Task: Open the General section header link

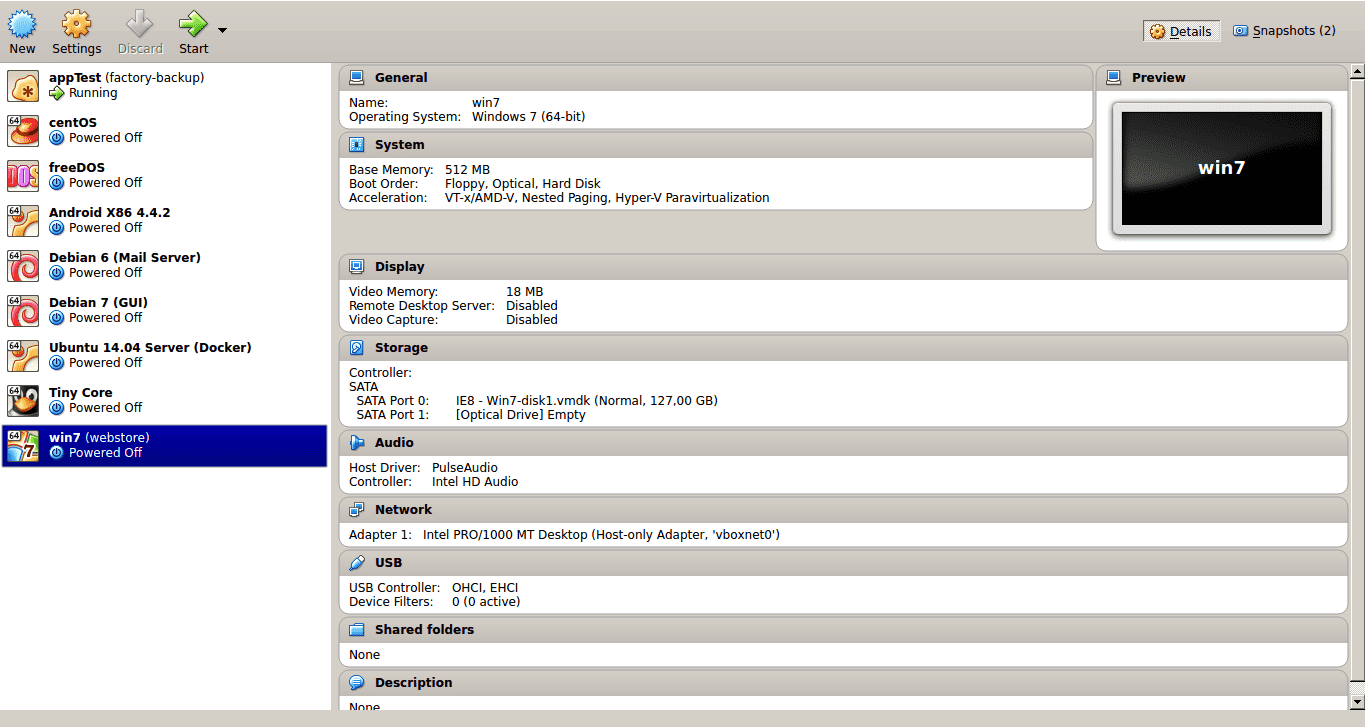Action: click(x=400, y=78)
